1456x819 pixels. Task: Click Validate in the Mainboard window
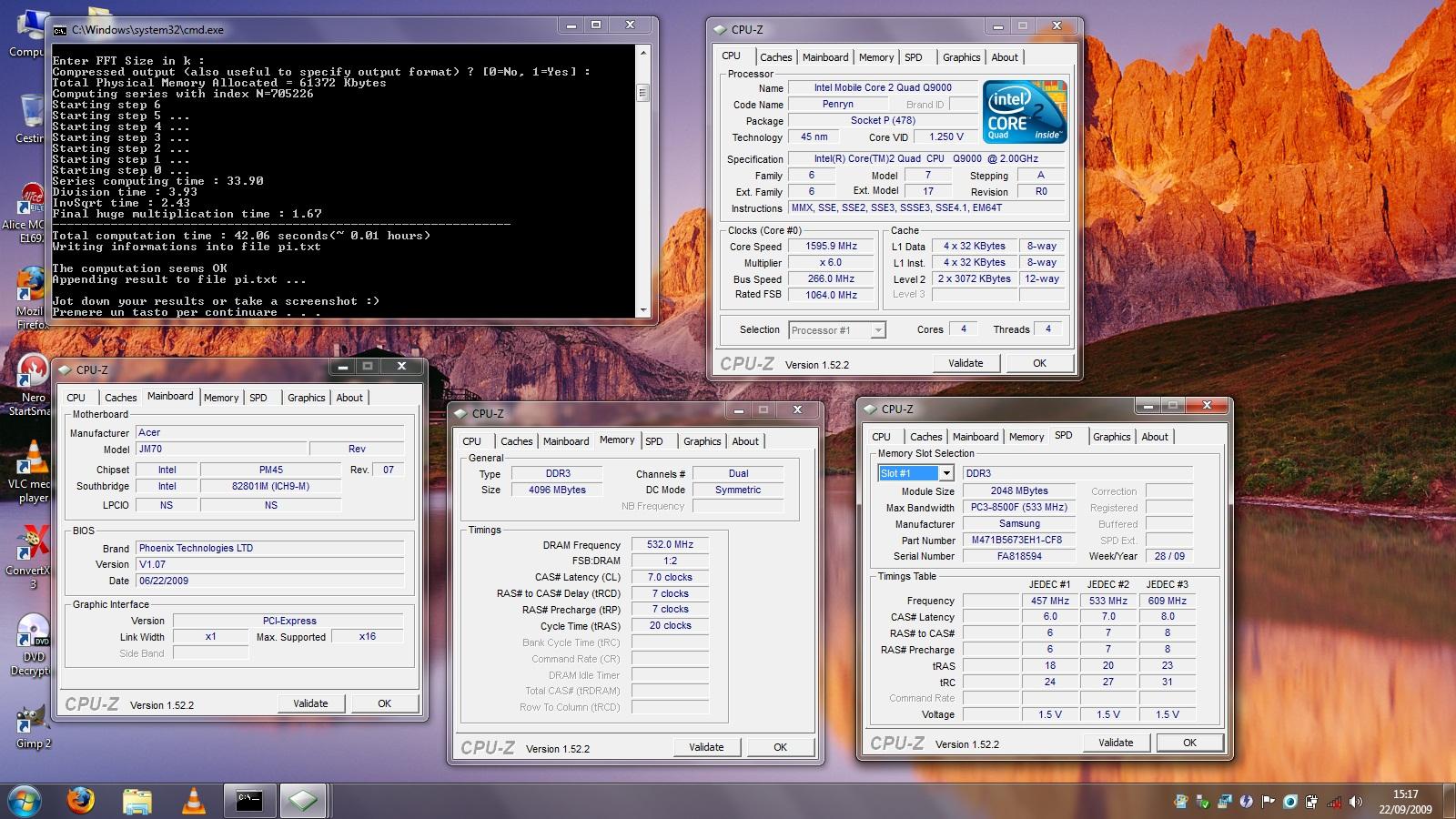coord(310,703)
